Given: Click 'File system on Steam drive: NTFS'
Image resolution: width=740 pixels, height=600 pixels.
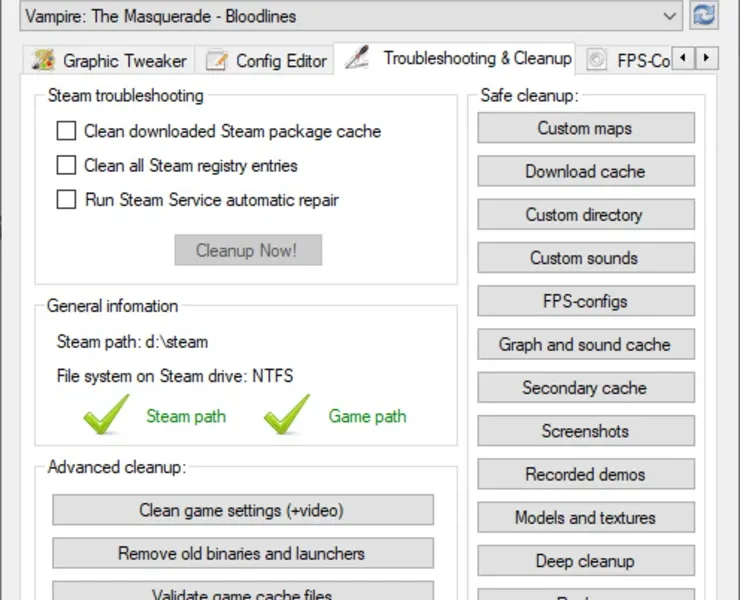Looking at the screenshot, I should point(175,376).
